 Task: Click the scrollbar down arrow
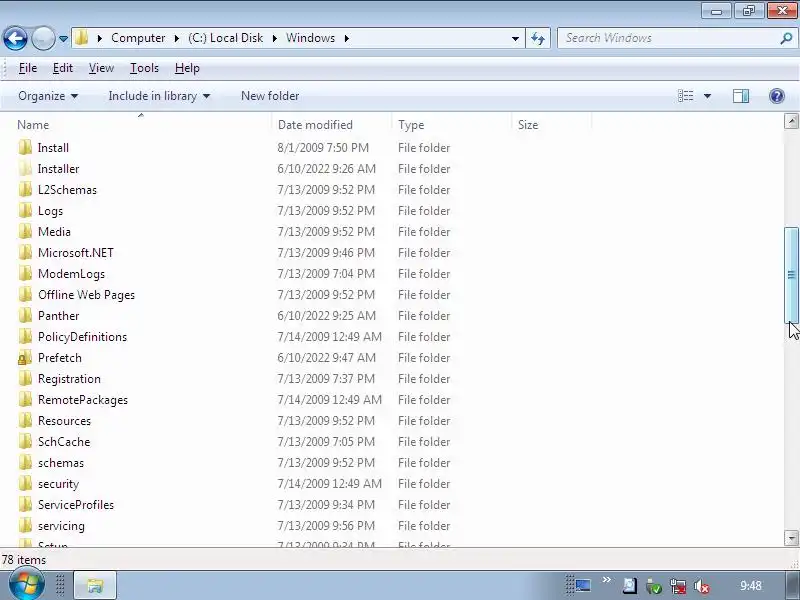click(791, 538)
